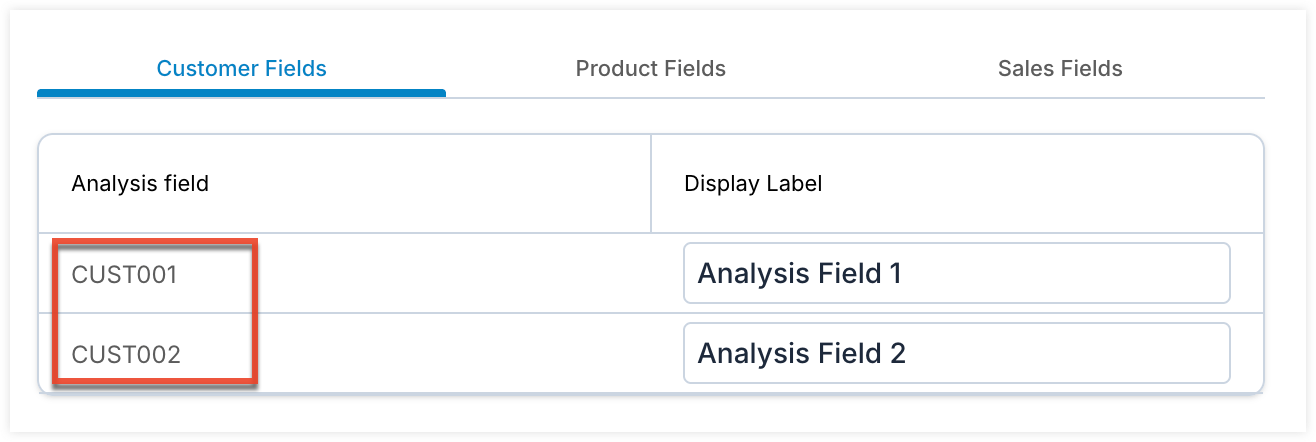
Task: Focus the Analysis Field 2 text field
Action: pyautogui.click(x=955, y=353)
